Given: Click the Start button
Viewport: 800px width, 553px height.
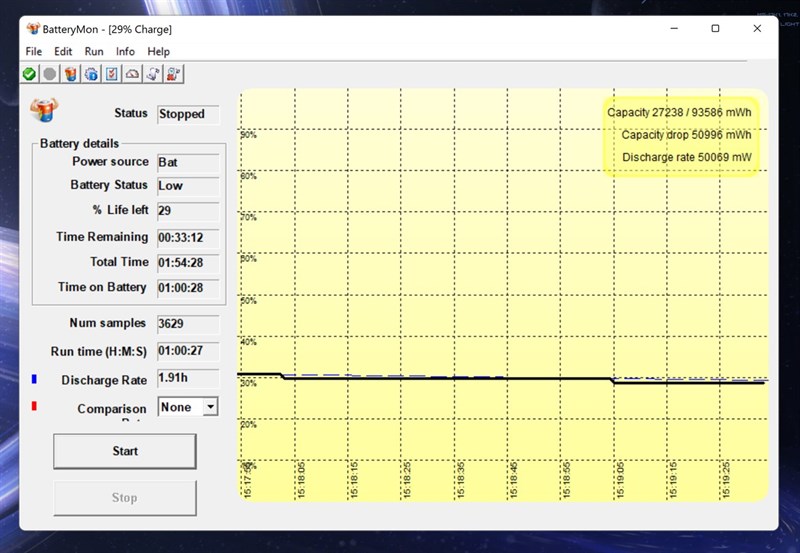Looking at the screenshot, I should pos(125,451).
